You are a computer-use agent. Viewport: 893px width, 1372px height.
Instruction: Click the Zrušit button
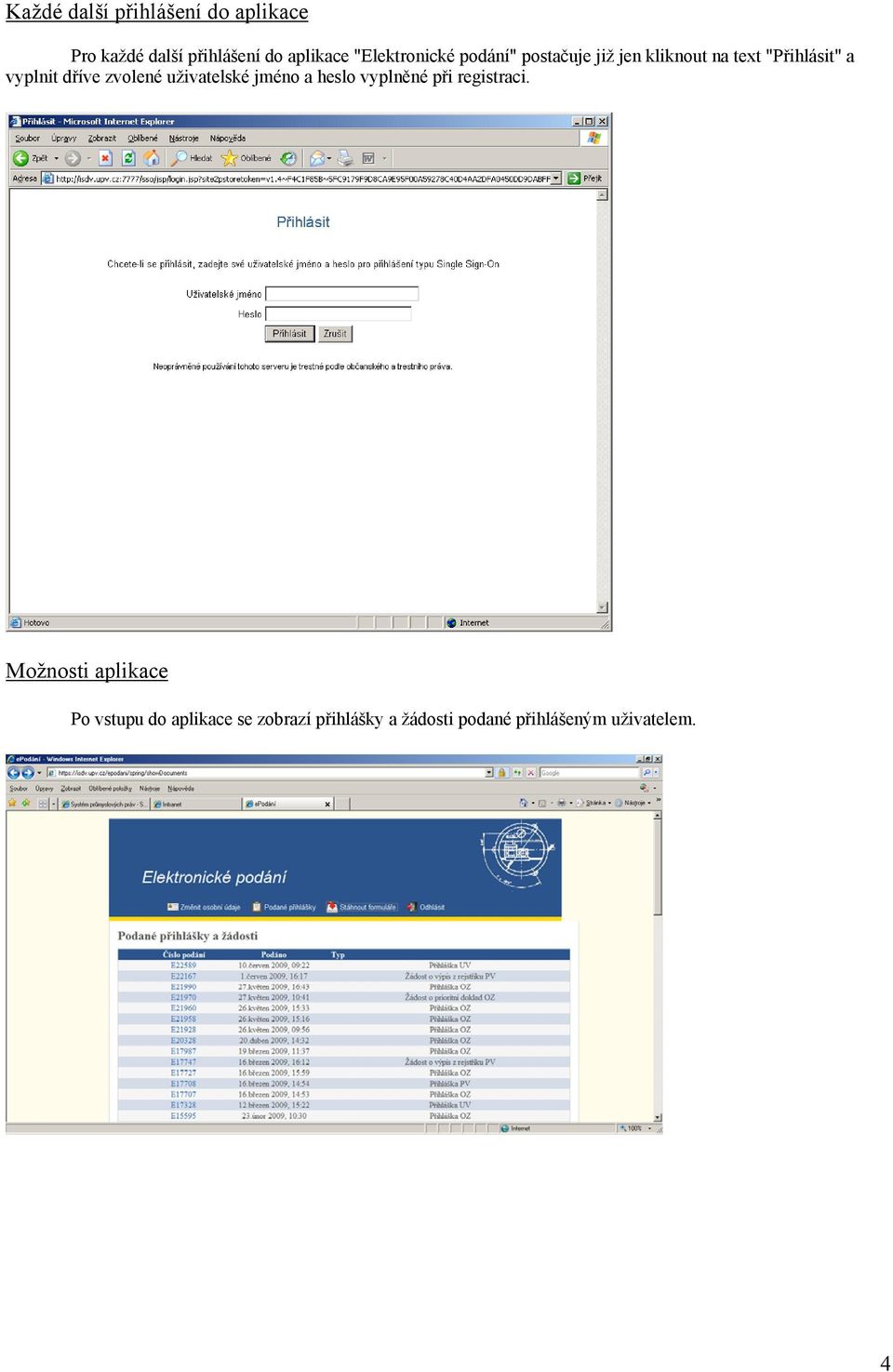coord(335,334)
